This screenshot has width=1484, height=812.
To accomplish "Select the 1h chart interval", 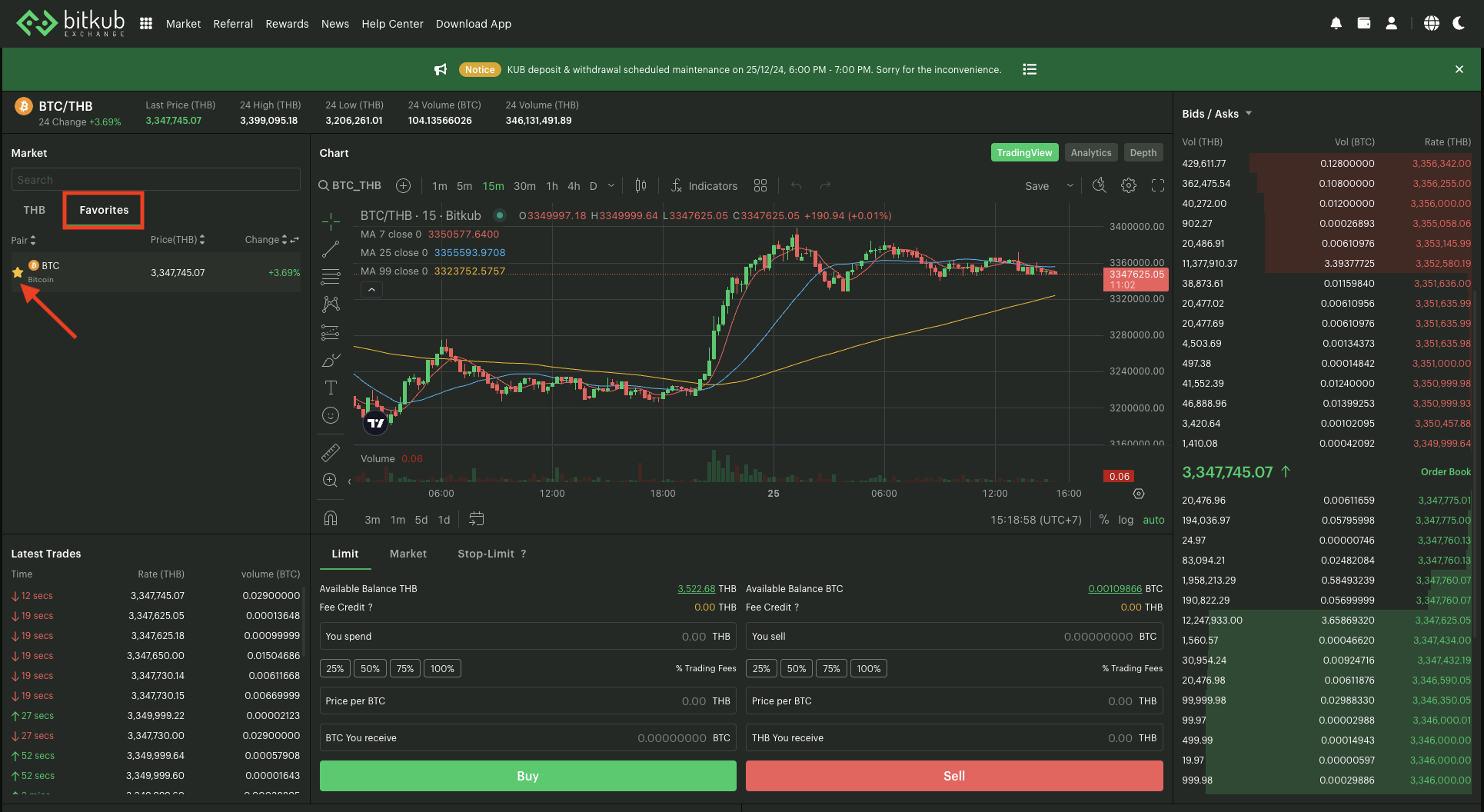I will (552, 186).
